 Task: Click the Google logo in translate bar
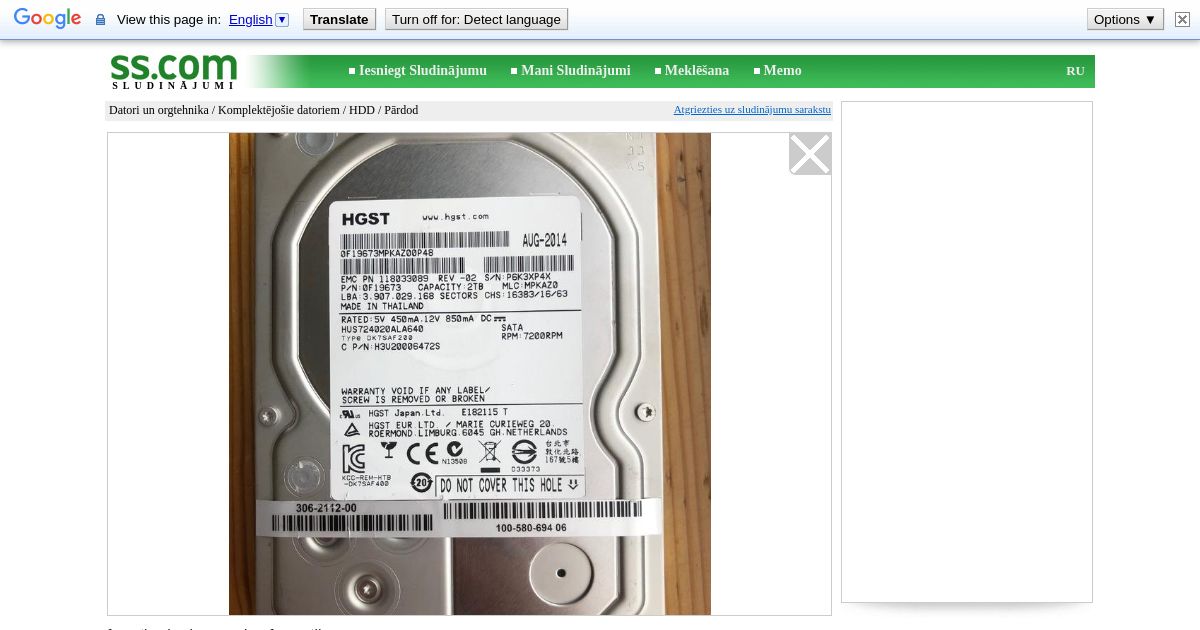pyautogui.click(x=47, y=19)
